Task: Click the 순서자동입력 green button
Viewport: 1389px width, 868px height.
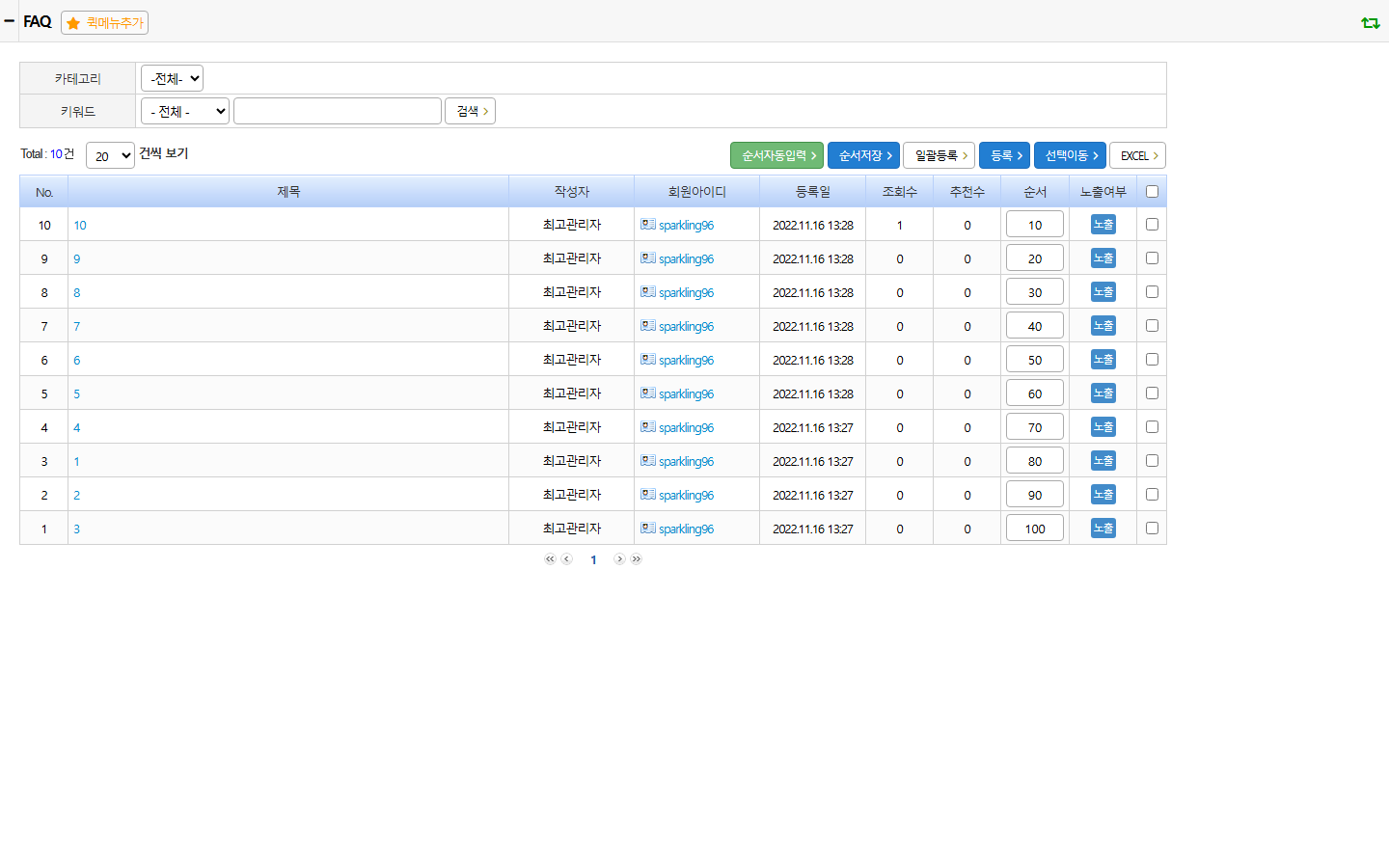Action: pos(776,155)
